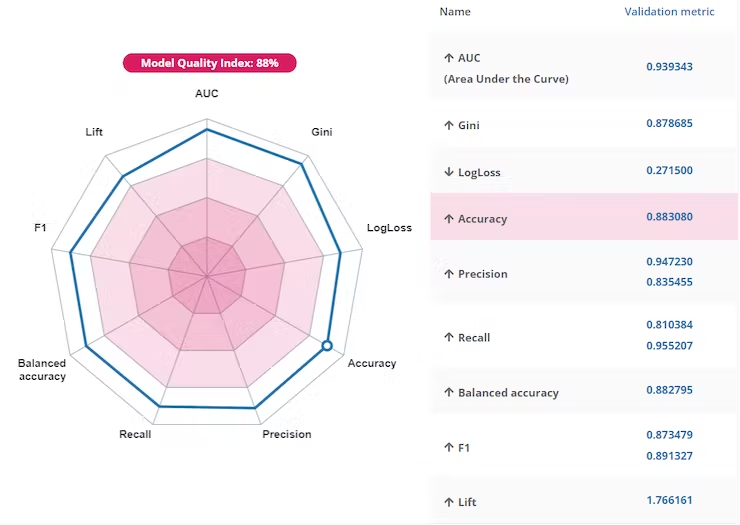The width and height of the screenshot is (740, 525).
Task: Click the up arrow next to Gini
Action: (448, 126)
